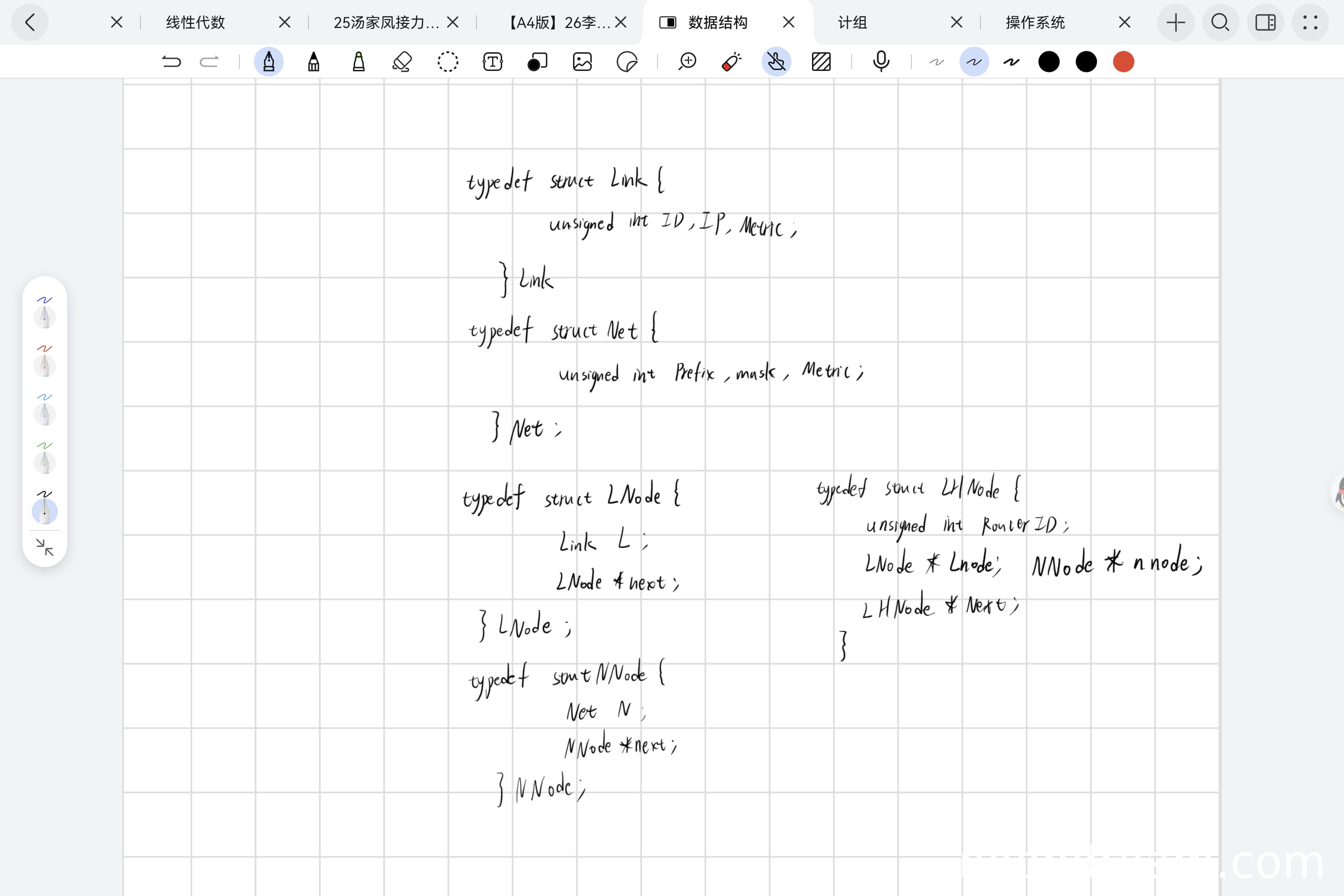
Task: Undo the last stroke
Action: pyautogui.click(x=171, y=62)
